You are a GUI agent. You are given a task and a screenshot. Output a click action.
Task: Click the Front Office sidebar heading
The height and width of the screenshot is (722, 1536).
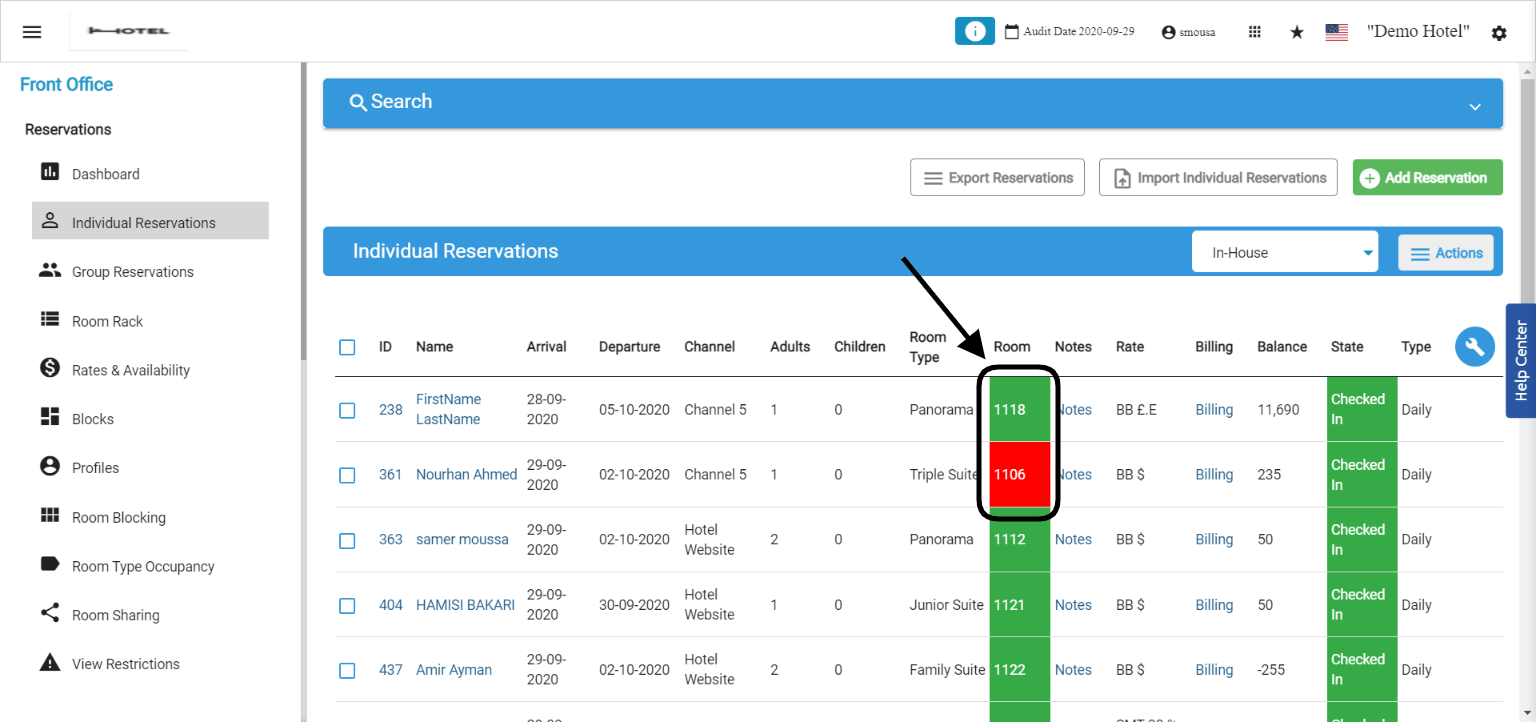(x=66, y=85)
